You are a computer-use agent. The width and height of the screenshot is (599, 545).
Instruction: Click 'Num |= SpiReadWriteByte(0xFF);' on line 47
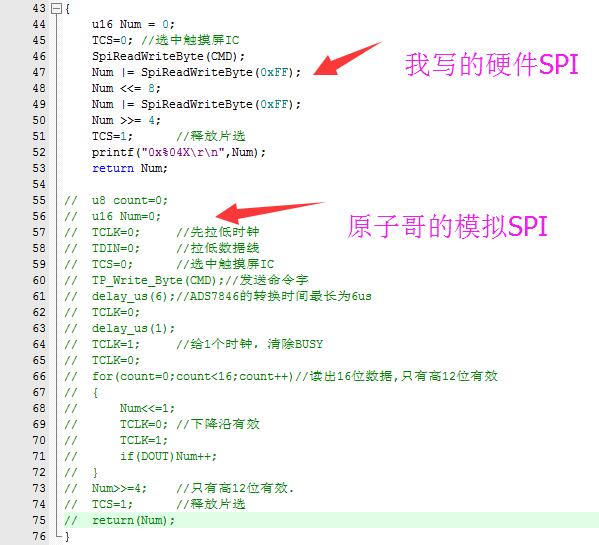tap(196, 72)
